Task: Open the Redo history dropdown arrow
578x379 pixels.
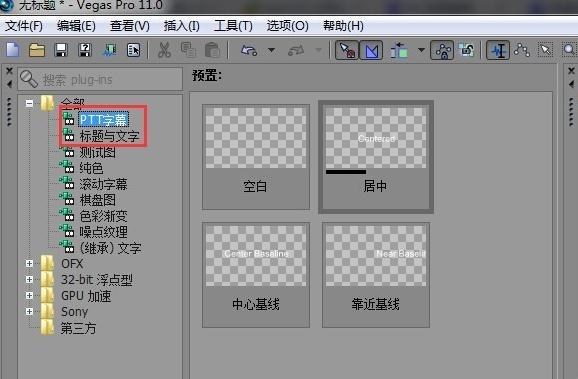Action: (318, 50)
